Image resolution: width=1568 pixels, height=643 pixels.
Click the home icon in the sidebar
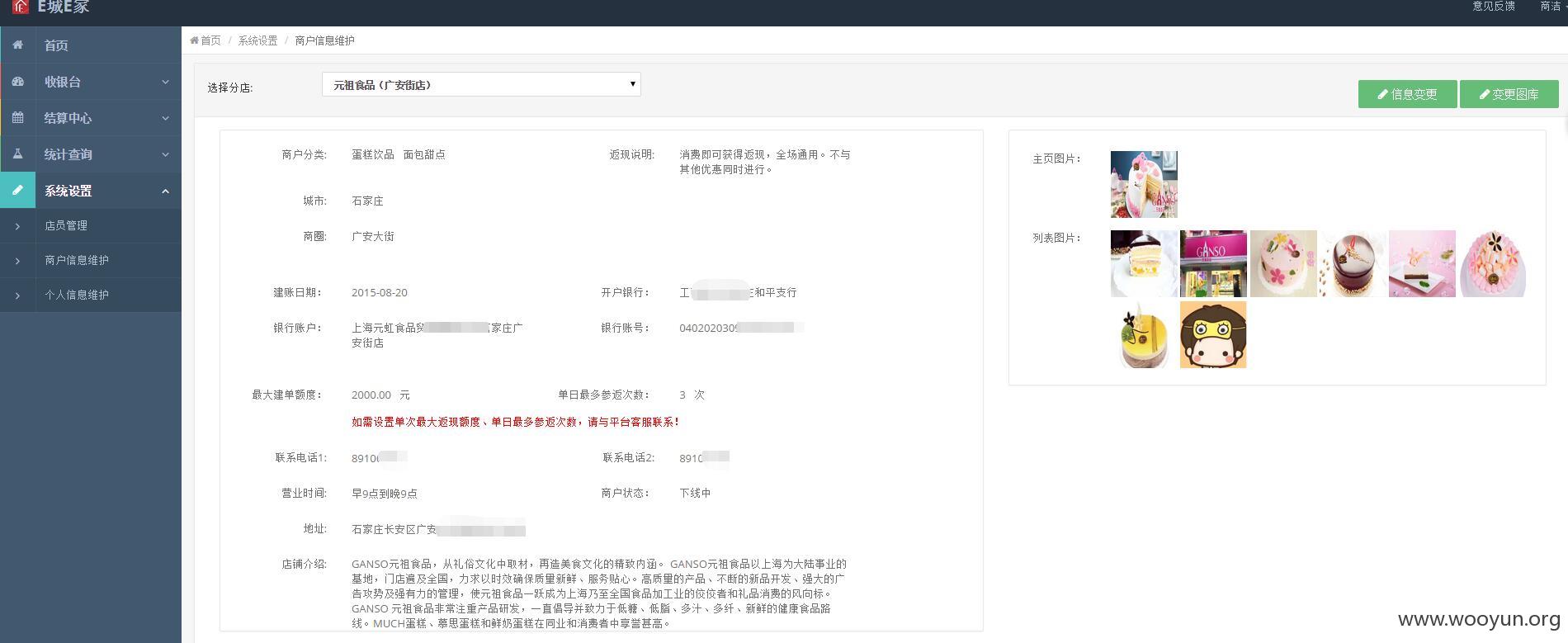[x=17, y=45]
